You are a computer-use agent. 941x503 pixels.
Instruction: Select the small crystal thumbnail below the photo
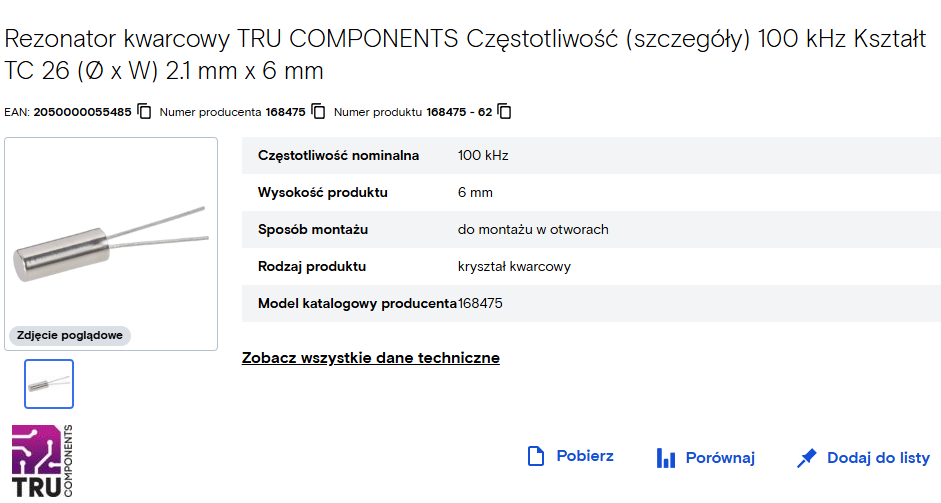coord(49,384)
